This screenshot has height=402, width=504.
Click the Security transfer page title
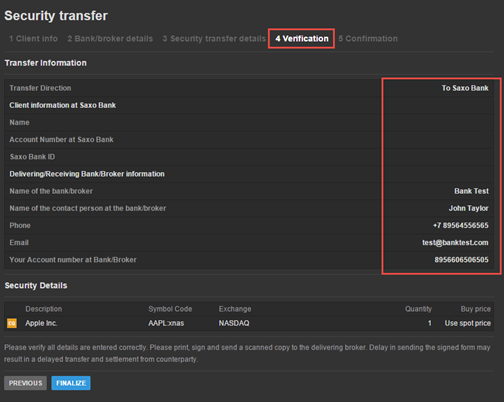(56, 16)
